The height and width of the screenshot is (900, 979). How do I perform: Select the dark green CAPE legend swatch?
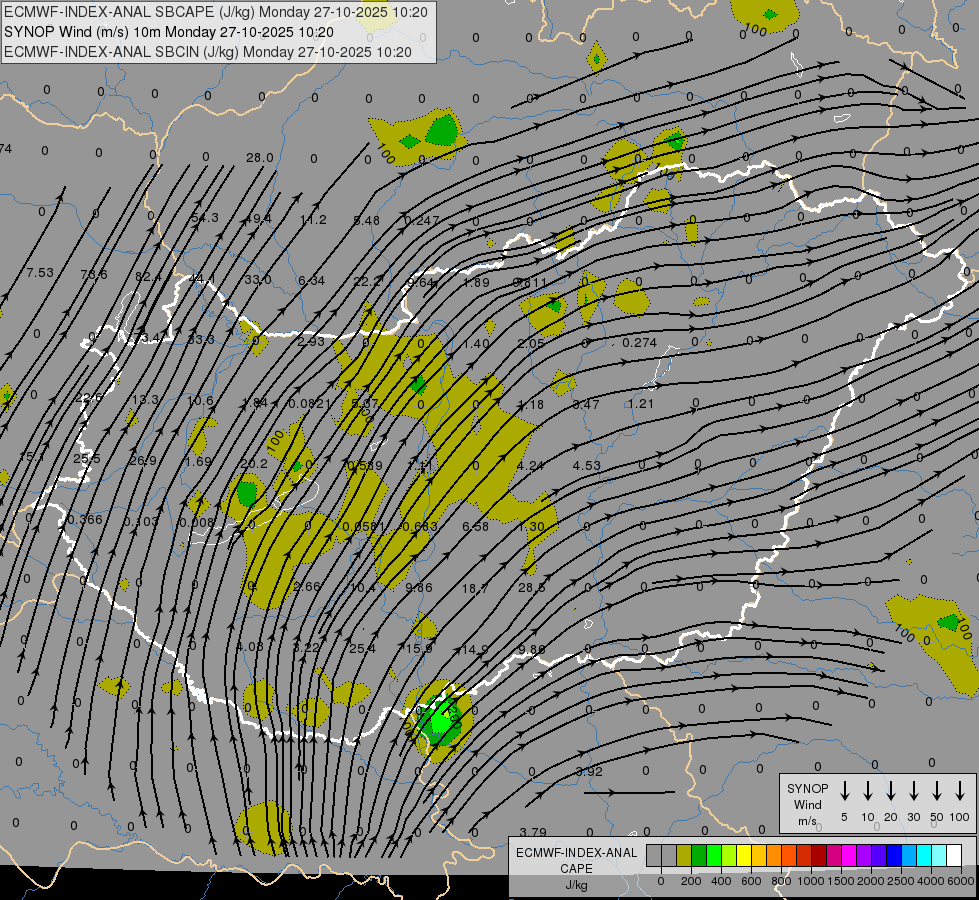coord(699,856)
